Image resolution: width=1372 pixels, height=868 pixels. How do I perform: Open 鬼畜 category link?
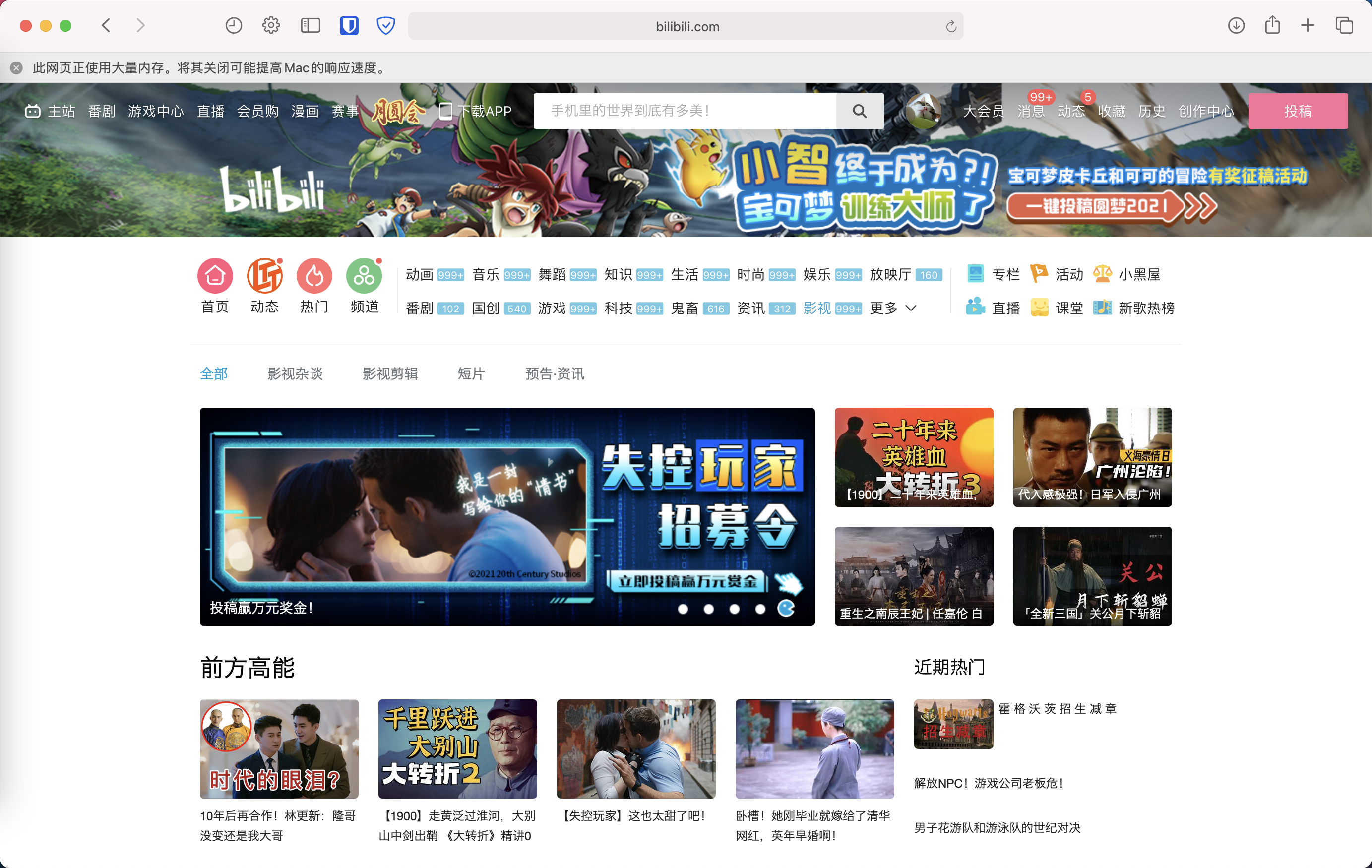[x=685, y=308]
